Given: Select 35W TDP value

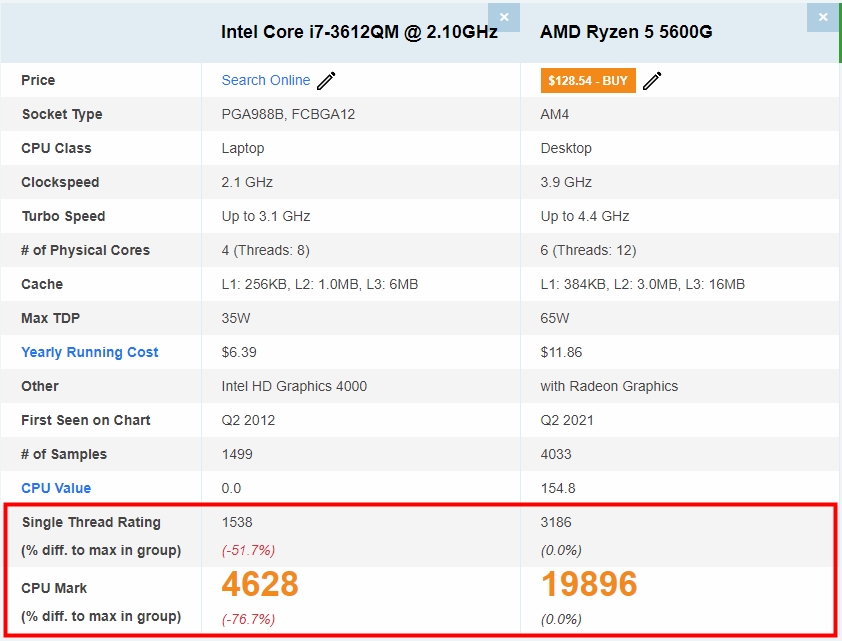Looking at the screenshot, I should pyautogui.click(x=236, y=318).
